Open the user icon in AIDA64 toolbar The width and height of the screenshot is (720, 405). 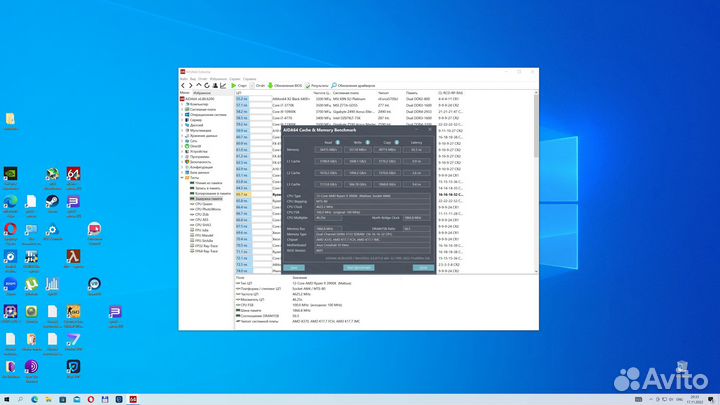coord(215,85)
